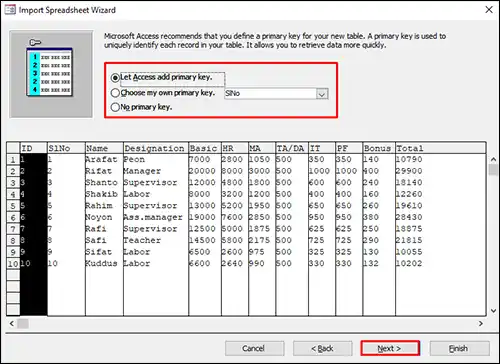Image resolution: width=500 pixels, height=364 pixels.
Task: Click row selector number 10
Action: 13,264
